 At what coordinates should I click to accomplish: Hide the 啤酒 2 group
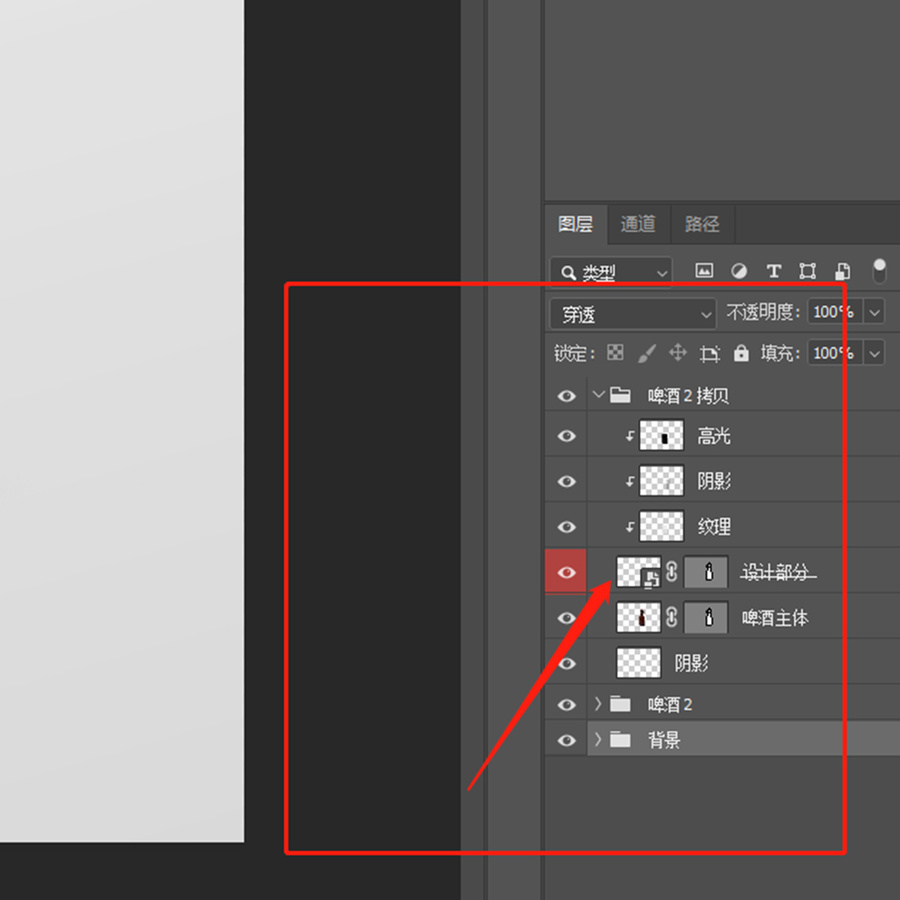click(567, 704)
